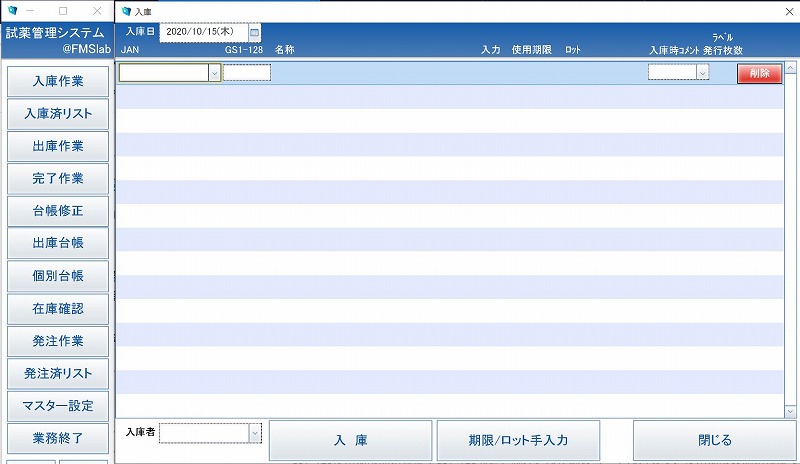Image resolution: width=800 pixels, height=464 pixels.
Task: Expand the JAN code dropdown arrow
Action: [214, 73]
